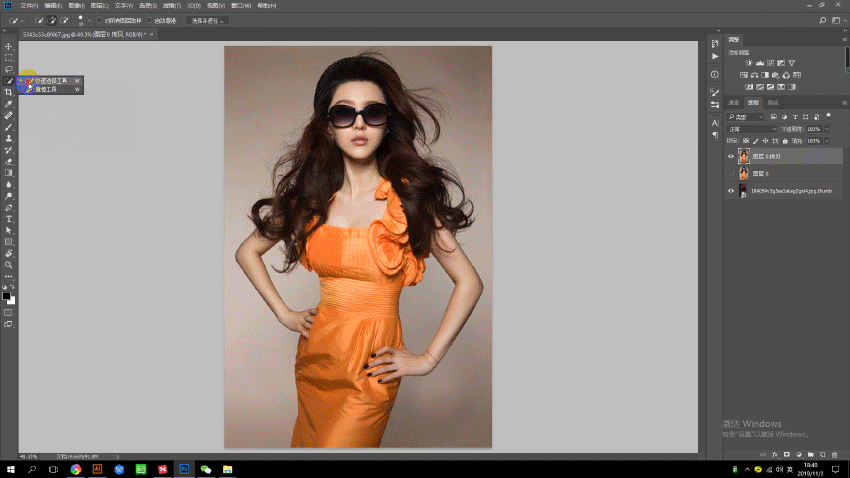
Task: Hide the .jpg.thumb layer eye icon
Action: point(731,191)
